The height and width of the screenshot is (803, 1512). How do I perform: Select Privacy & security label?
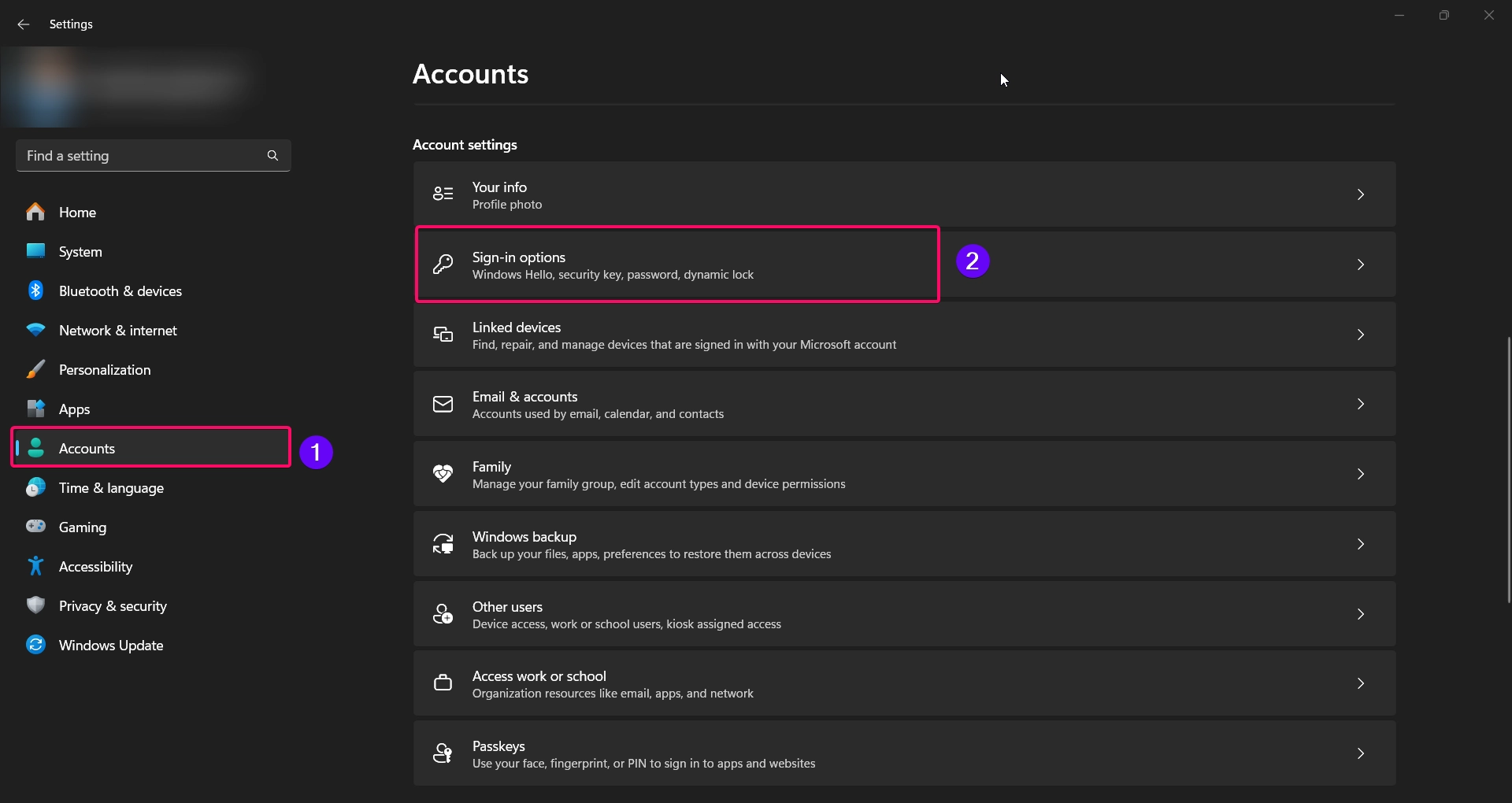[x=113, y=606]
